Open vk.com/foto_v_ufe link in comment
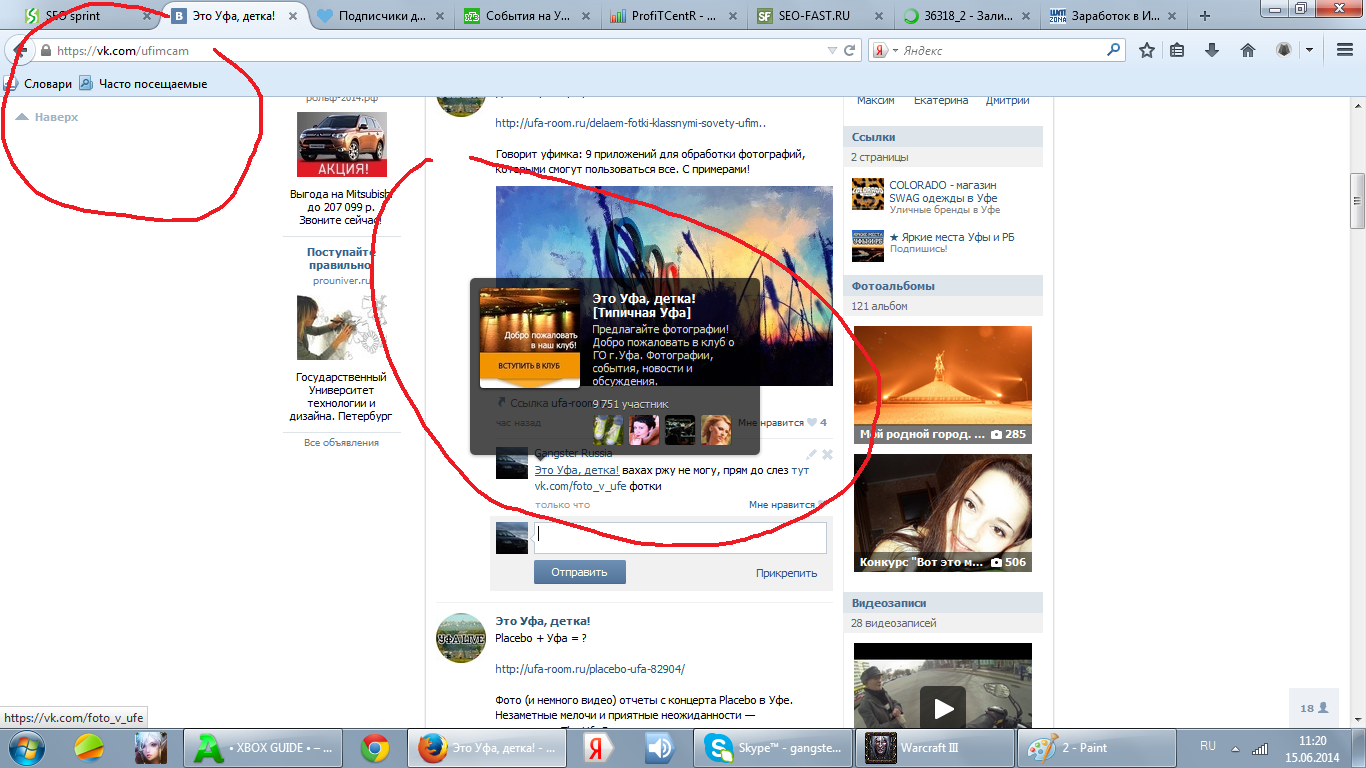This screenshot has width=1366, height=768. tap(581, 486)
